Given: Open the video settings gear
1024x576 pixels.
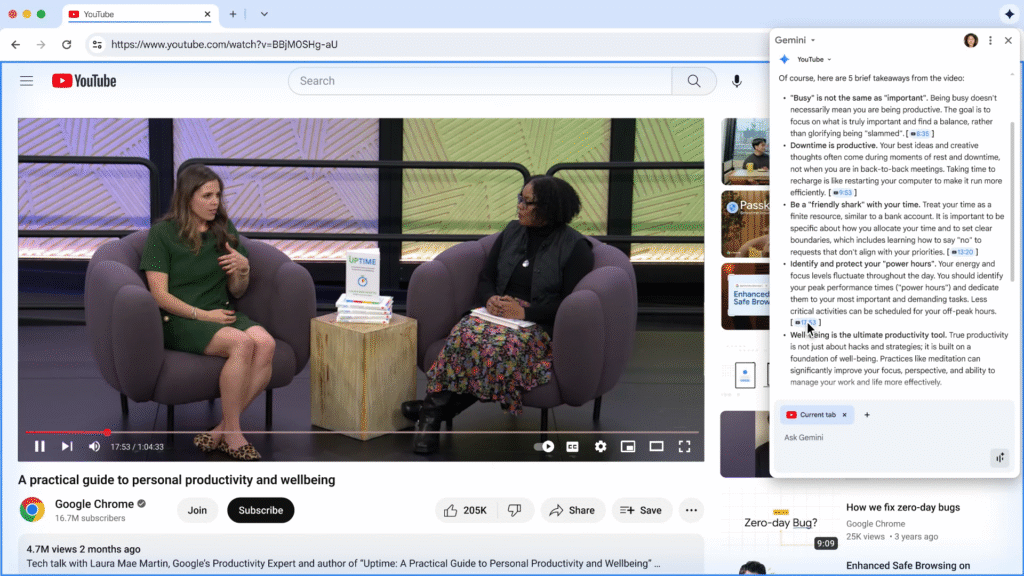Looking at the screenshot, I should (x=600, y=446).
